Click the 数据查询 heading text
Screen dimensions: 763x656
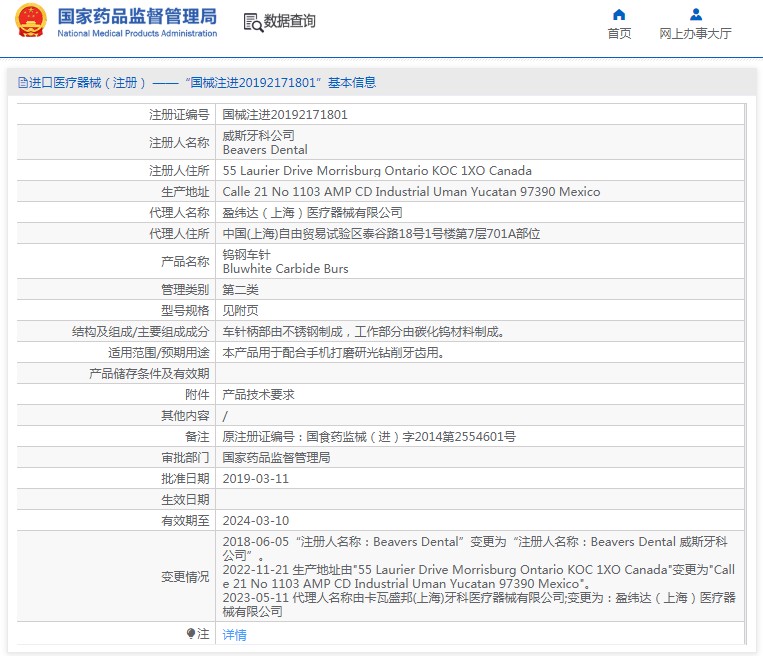point(290,21)
